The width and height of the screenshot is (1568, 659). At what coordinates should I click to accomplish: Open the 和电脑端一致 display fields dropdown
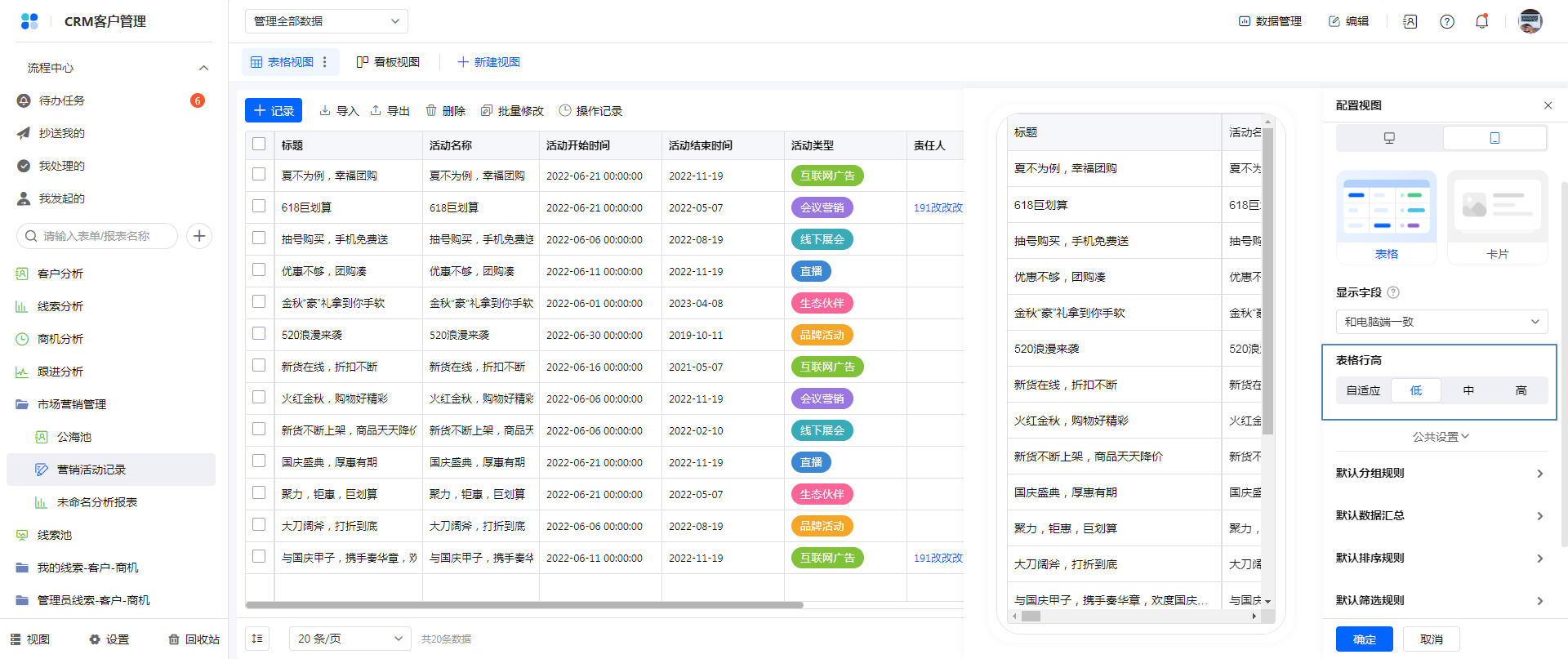(1441, 322)
